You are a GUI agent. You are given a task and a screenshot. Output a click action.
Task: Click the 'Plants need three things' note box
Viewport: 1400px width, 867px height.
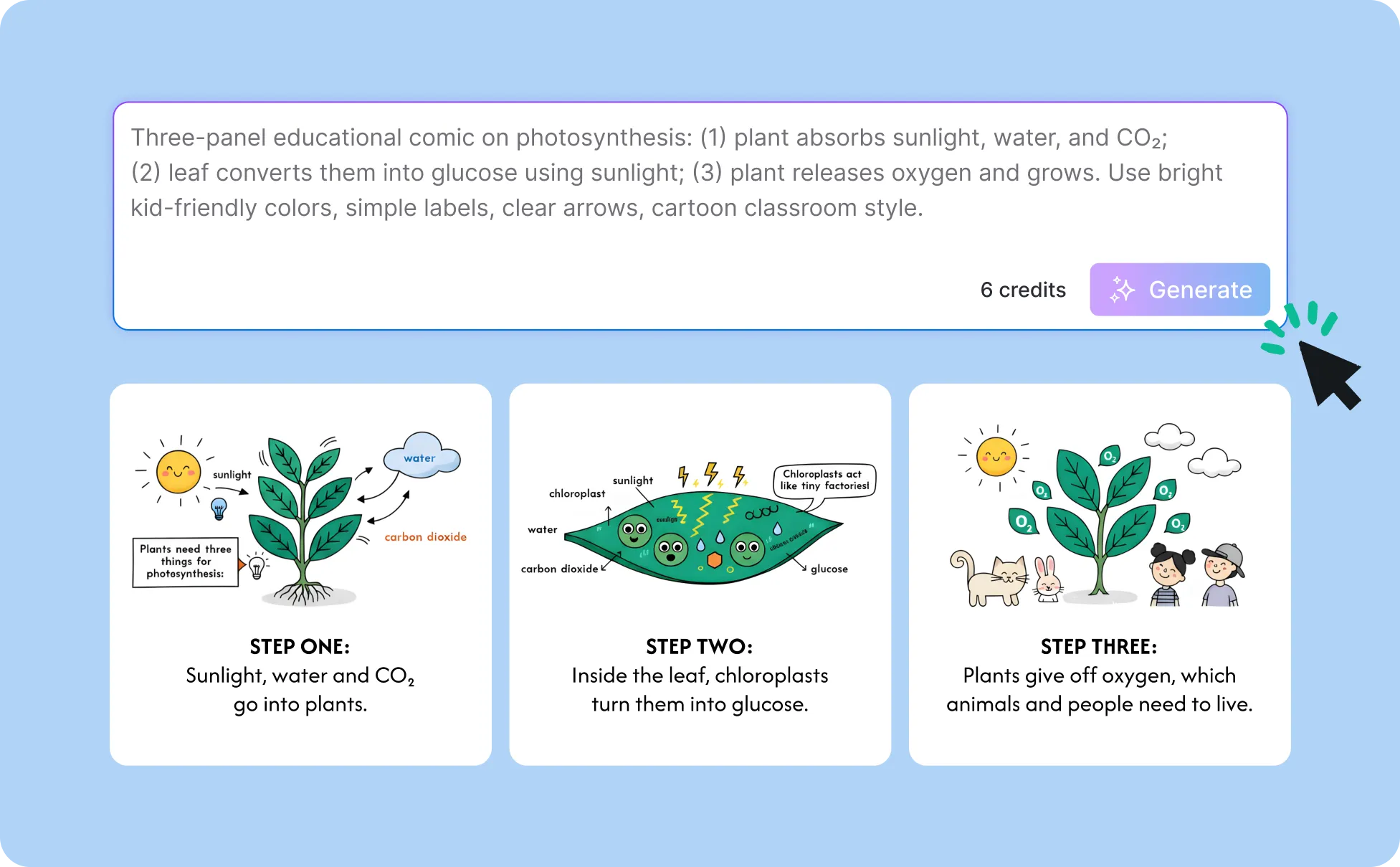point(186,562)
